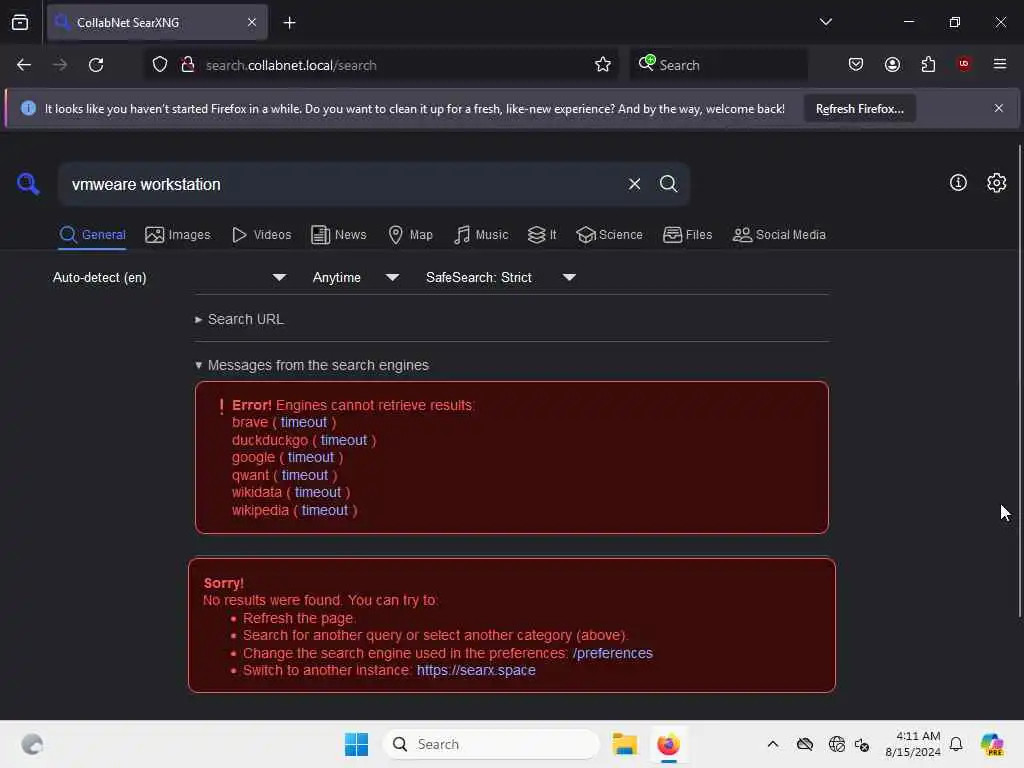Switch to Social Media category tab

[778, 235]
